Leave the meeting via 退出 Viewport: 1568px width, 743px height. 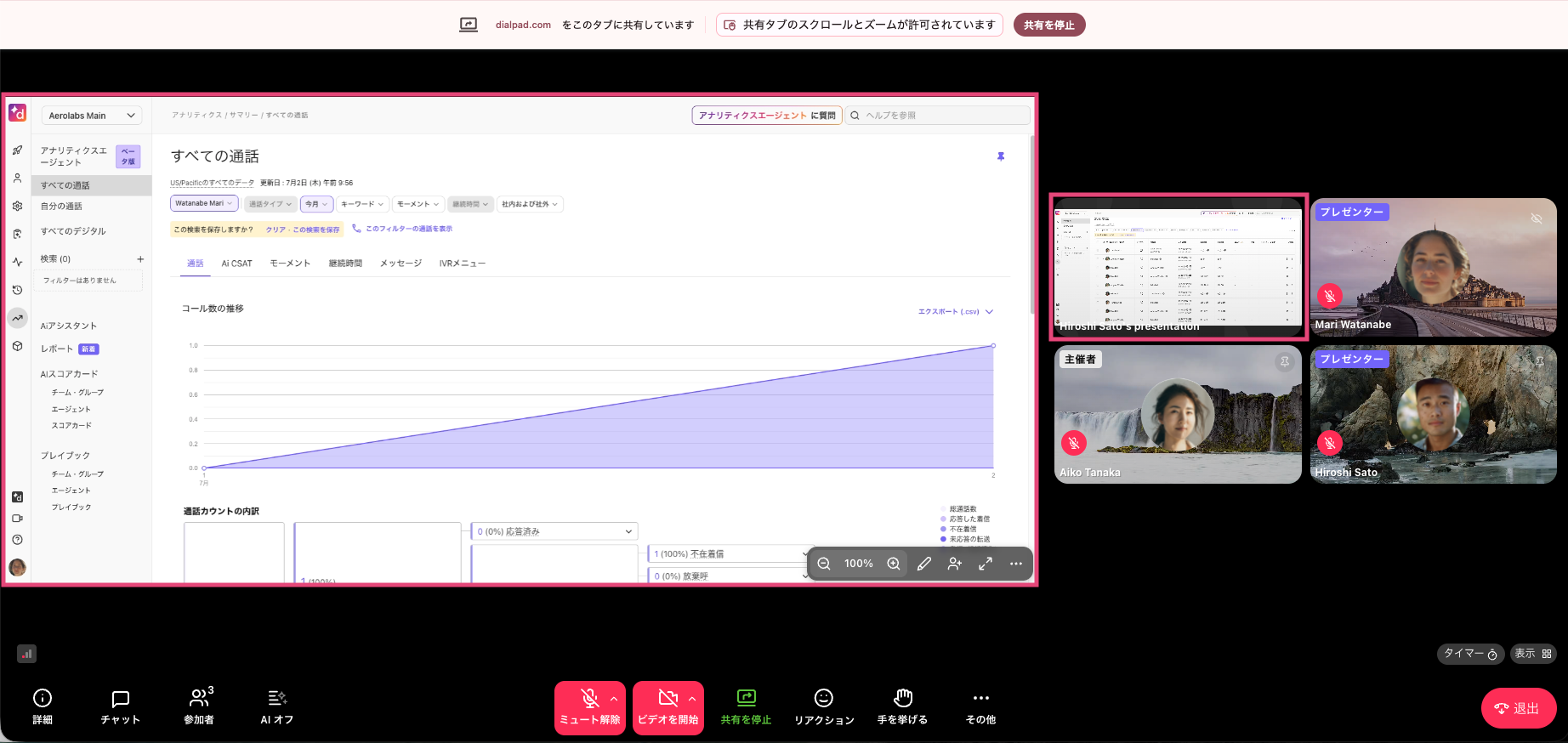click(1519, 708)
